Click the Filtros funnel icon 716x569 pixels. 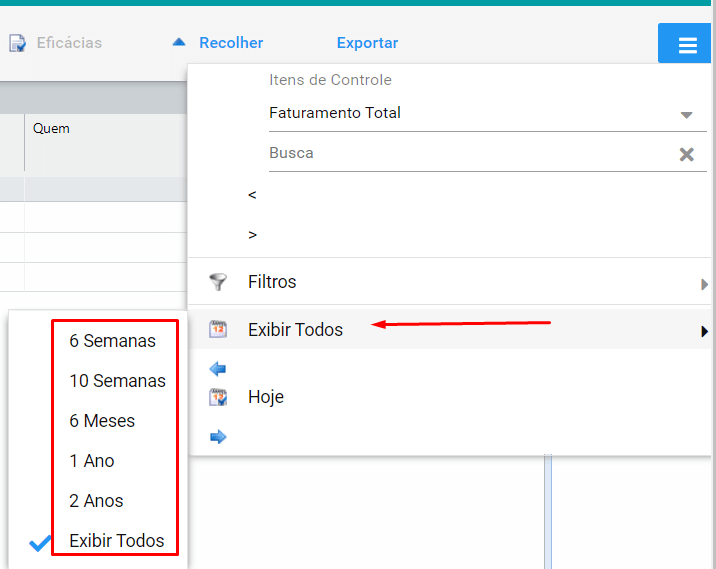pyautogui.click(x=218, y=282)
